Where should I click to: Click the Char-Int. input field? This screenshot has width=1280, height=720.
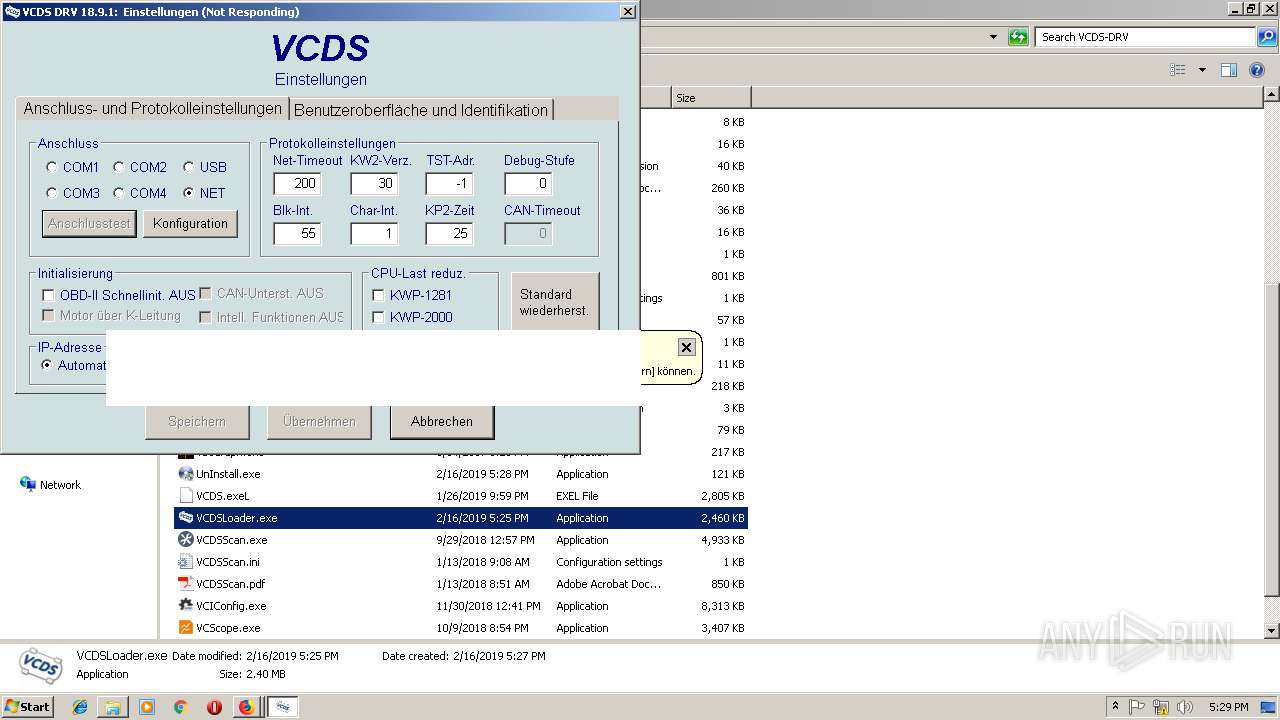(374, 233)
